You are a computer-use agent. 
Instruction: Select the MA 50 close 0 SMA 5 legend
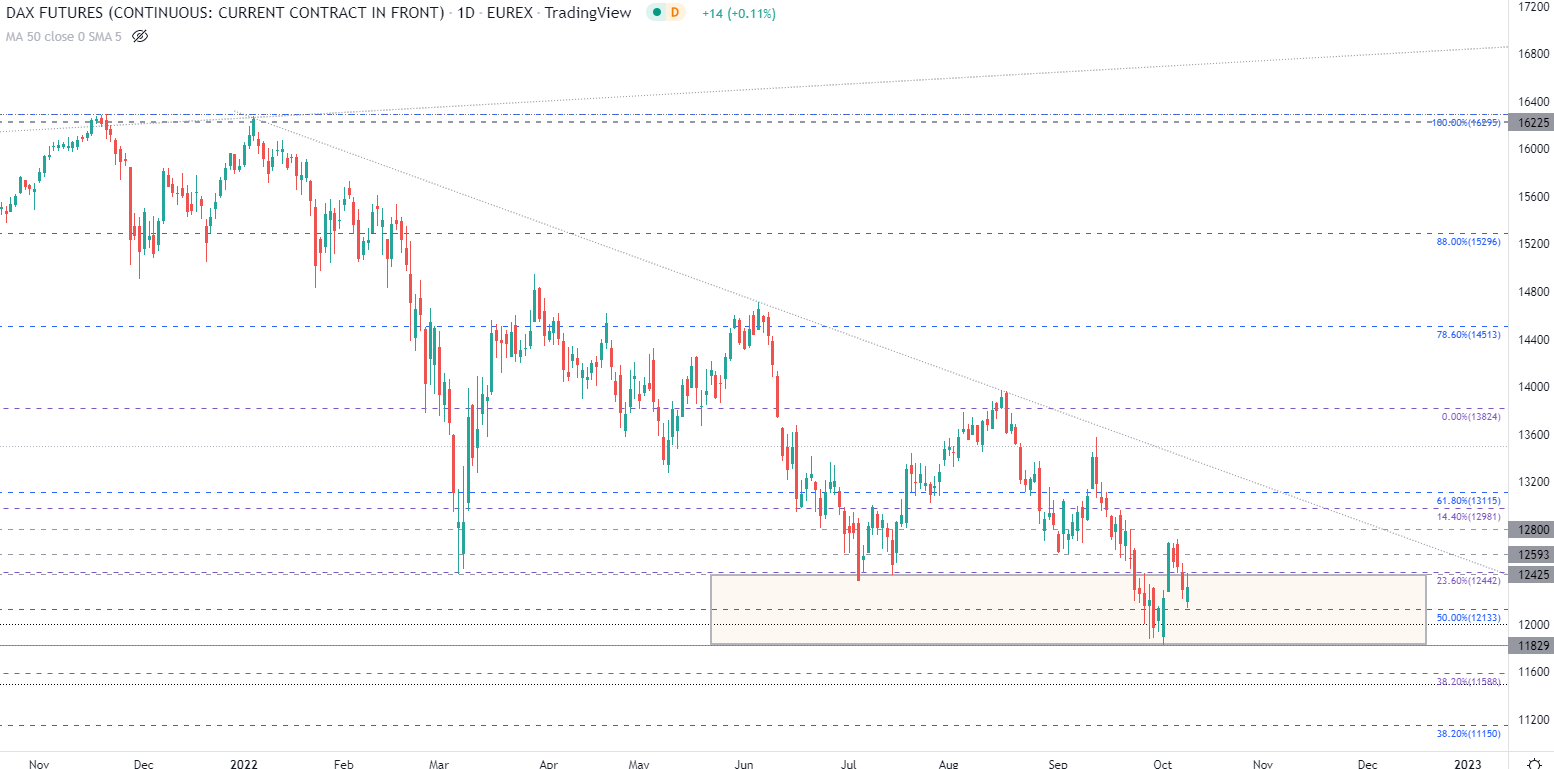[64, 36]
